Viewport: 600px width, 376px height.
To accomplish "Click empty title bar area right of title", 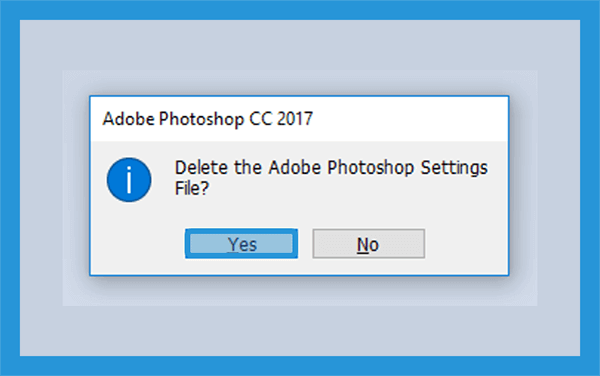I will click(409, 119).
